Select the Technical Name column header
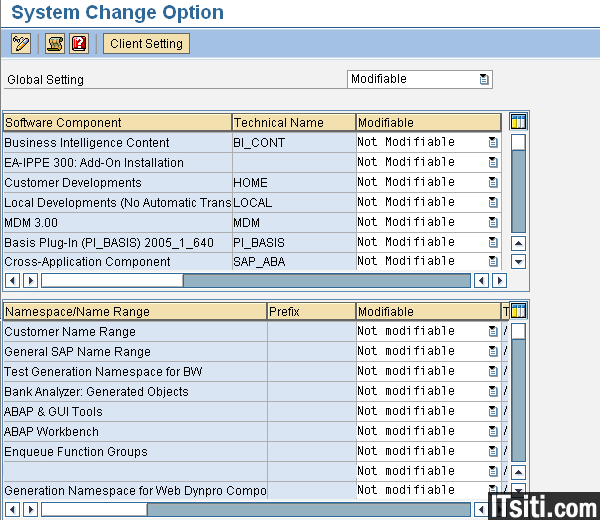The image size is (600, 520). point(294,122)
